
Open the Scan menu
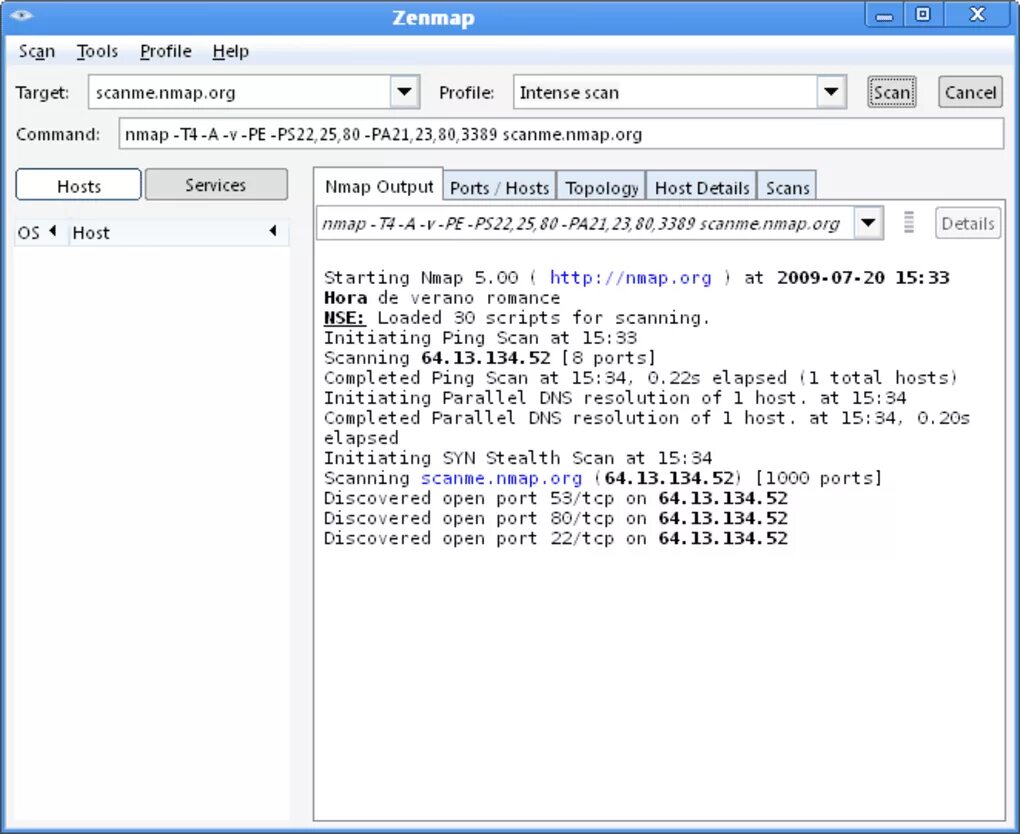click(x=36, y=51)
